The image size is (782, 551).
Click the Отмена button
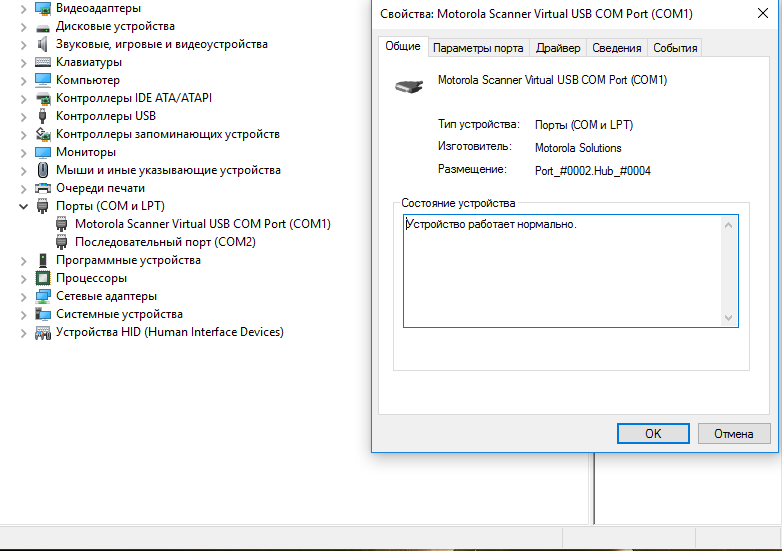pyautogui.click(x=734, y=433)
